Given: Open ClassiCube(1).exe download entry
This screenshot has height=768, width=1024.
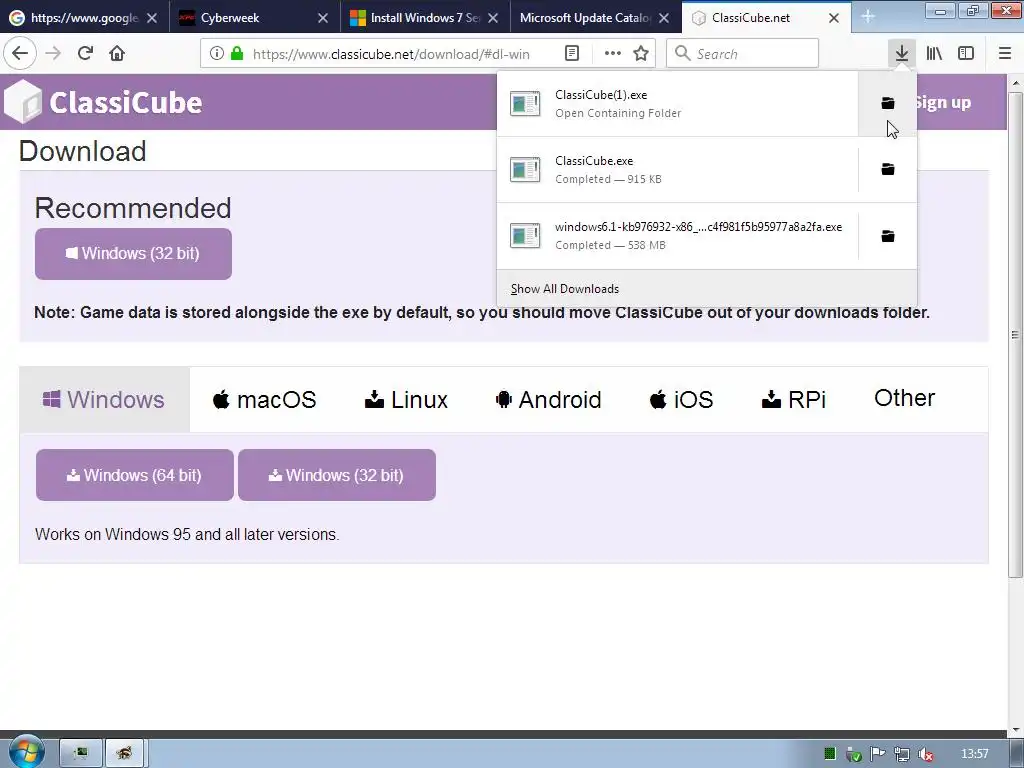Looking at the screenshot, I should 677,103.
